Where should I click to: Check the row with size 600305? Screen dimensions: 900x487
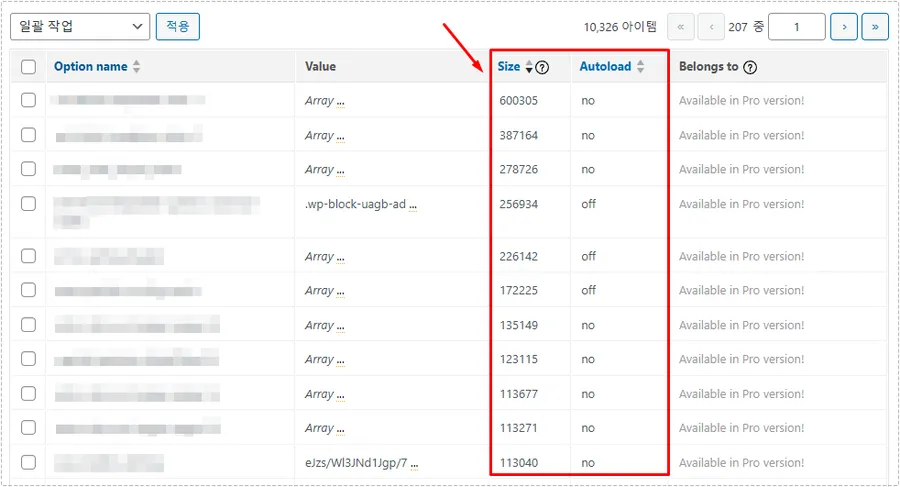tap(28, 100)
